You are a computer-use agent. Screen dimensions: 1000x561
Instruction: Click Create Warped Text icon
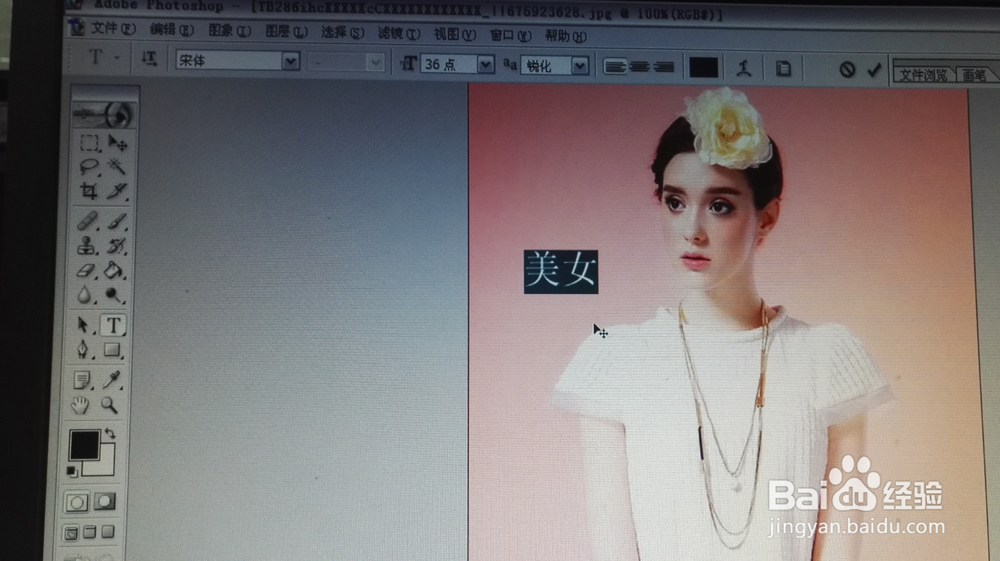[744, 68]
